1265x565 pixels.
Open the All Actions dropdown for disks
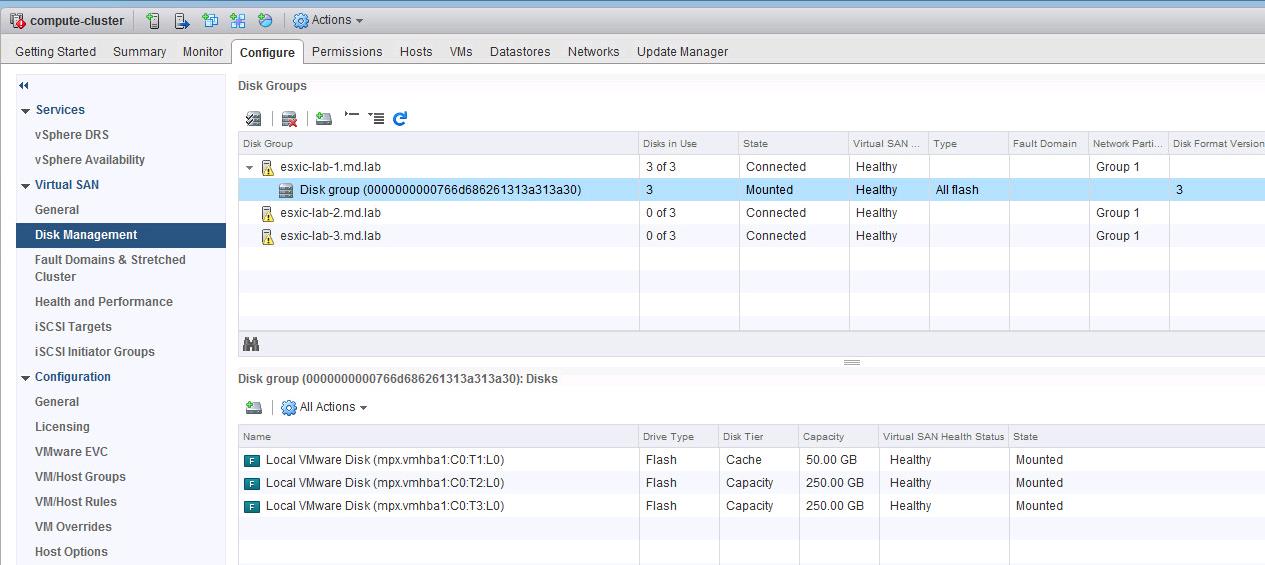(324, 407)
